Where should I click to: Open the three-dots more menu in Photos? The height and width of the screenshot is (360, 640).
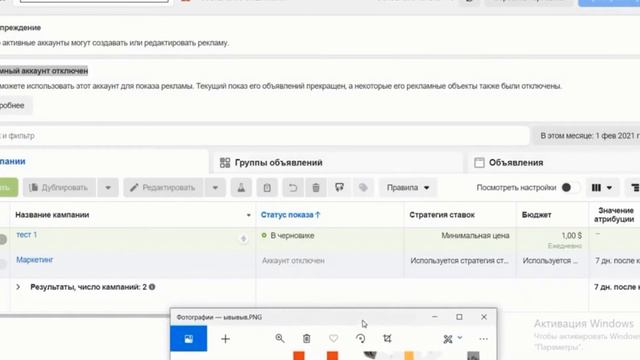click(483, 339)
